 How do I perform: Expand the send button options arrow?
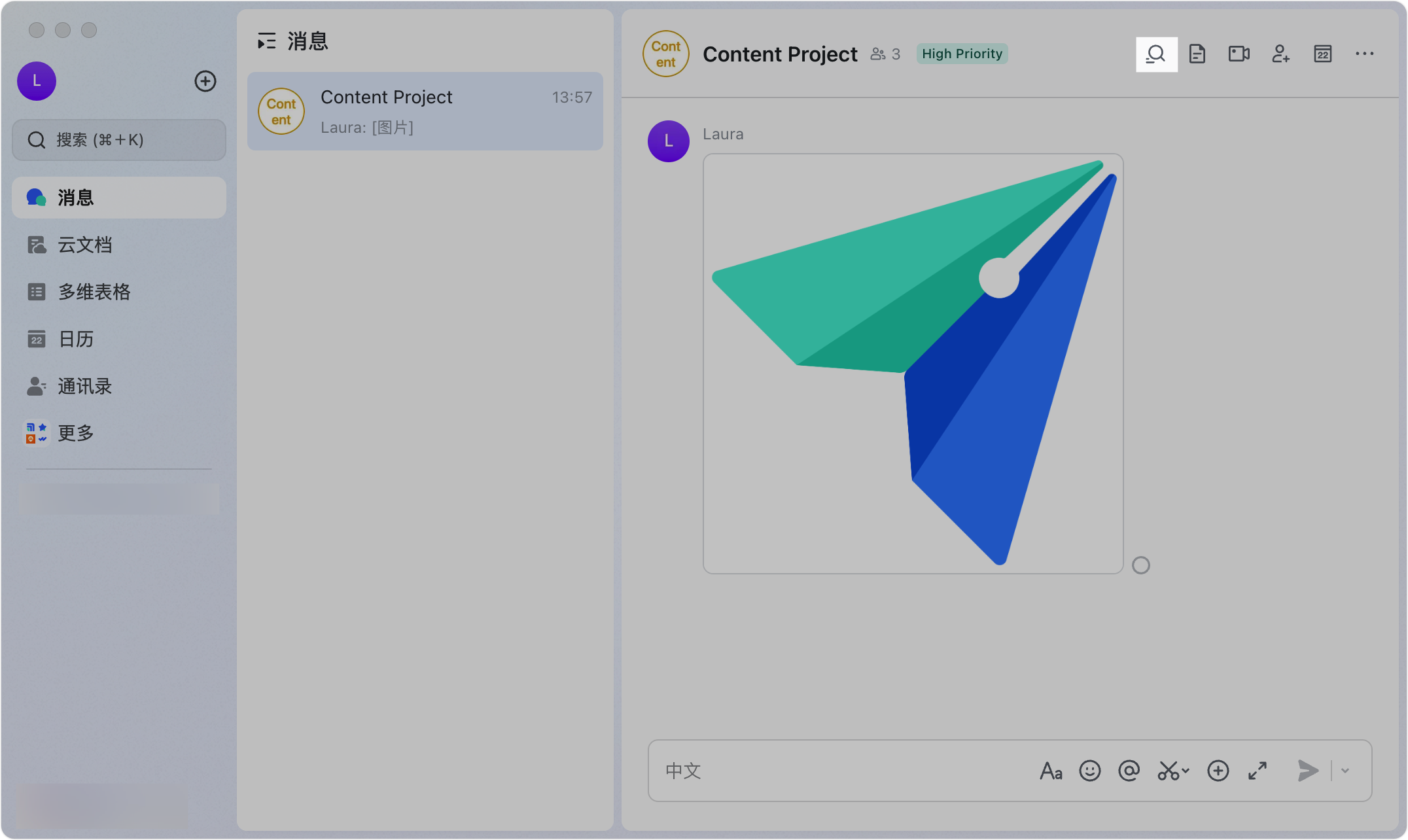click(1345, 771)
